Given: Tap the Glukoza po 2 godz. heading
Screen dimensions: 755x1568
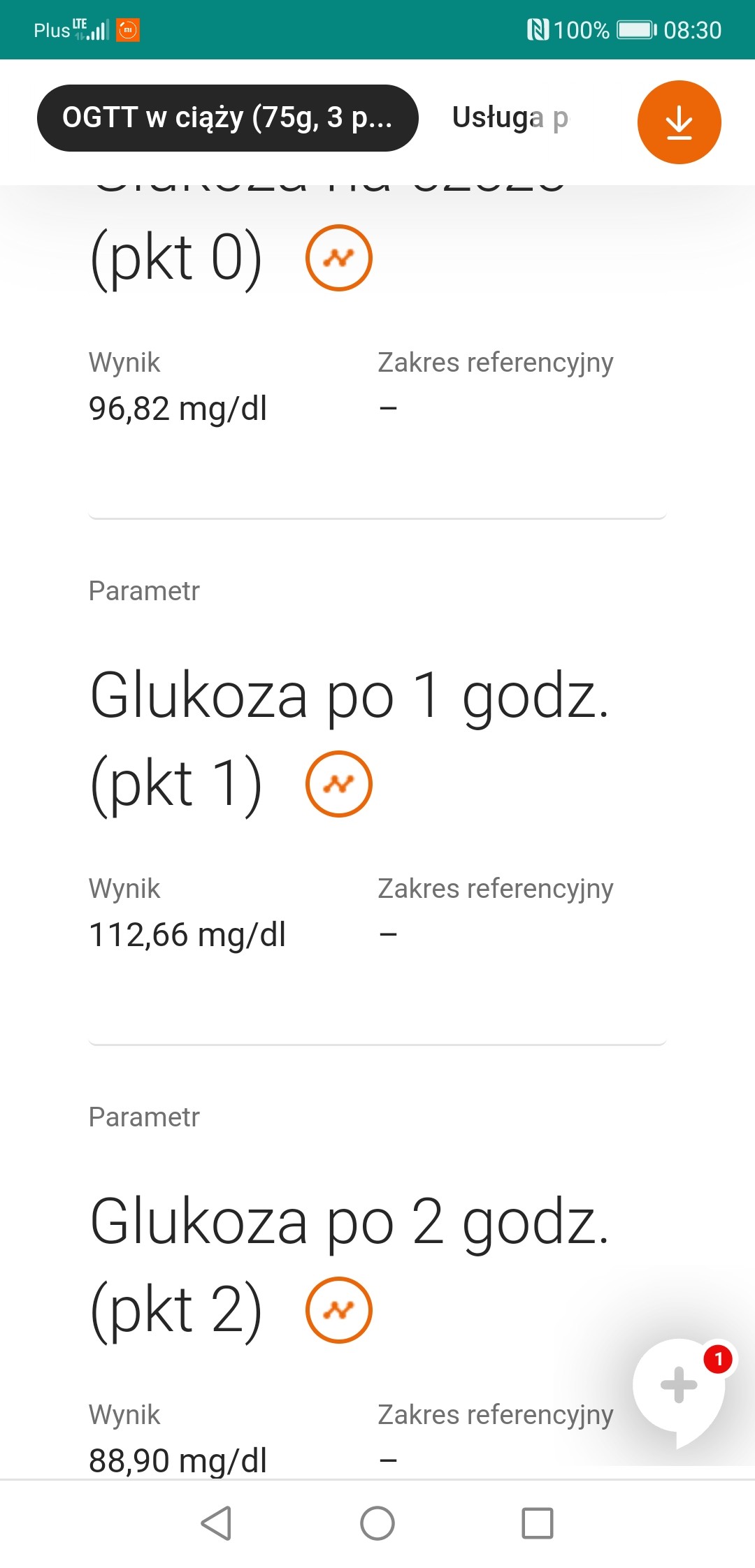Looking at the screenshot, I should (350, 1222).
